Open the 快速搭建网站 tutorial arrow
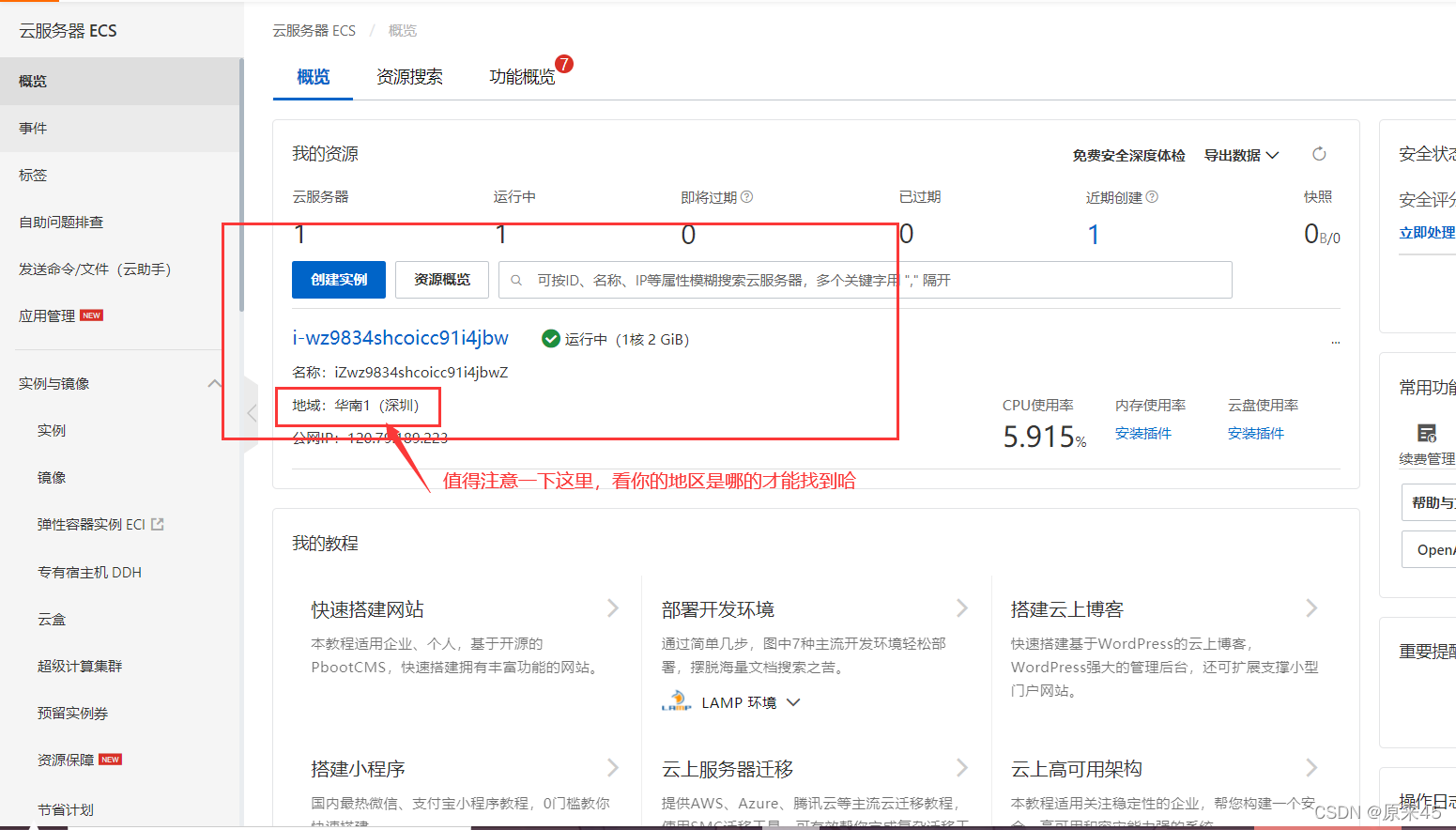 [613, 608]
